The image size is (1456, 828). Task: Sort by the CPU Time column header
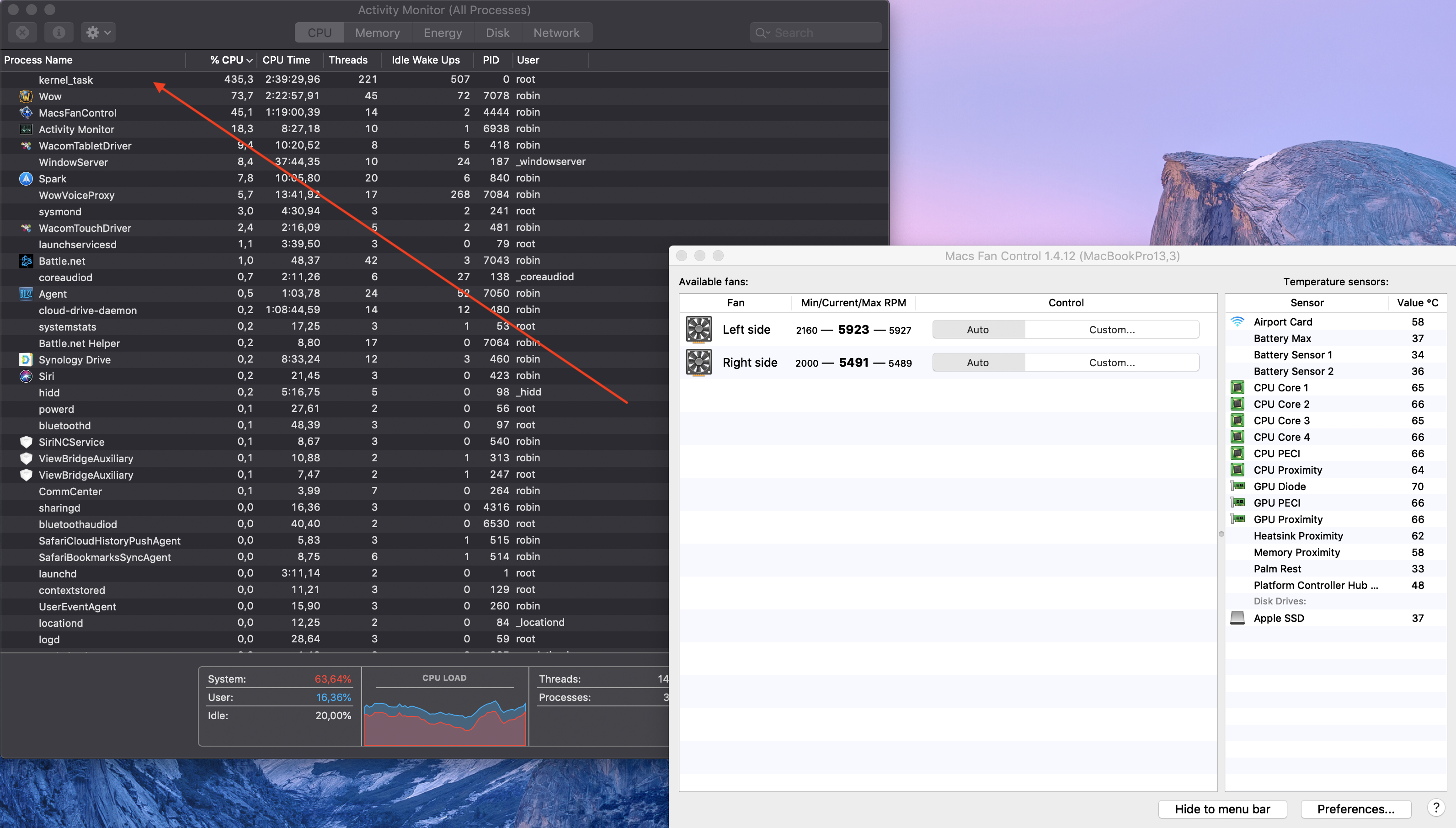pyautogui.click(x=290, y=60)
